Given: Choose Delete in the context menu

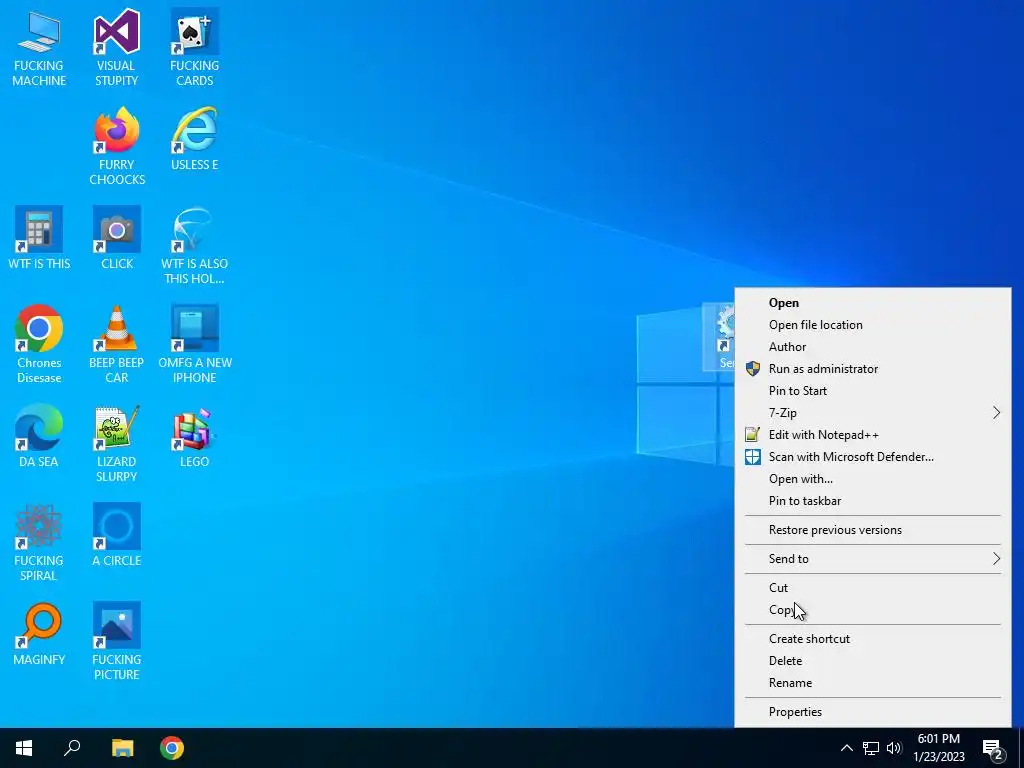Looking at the screenshot, I should pos(872,661).
